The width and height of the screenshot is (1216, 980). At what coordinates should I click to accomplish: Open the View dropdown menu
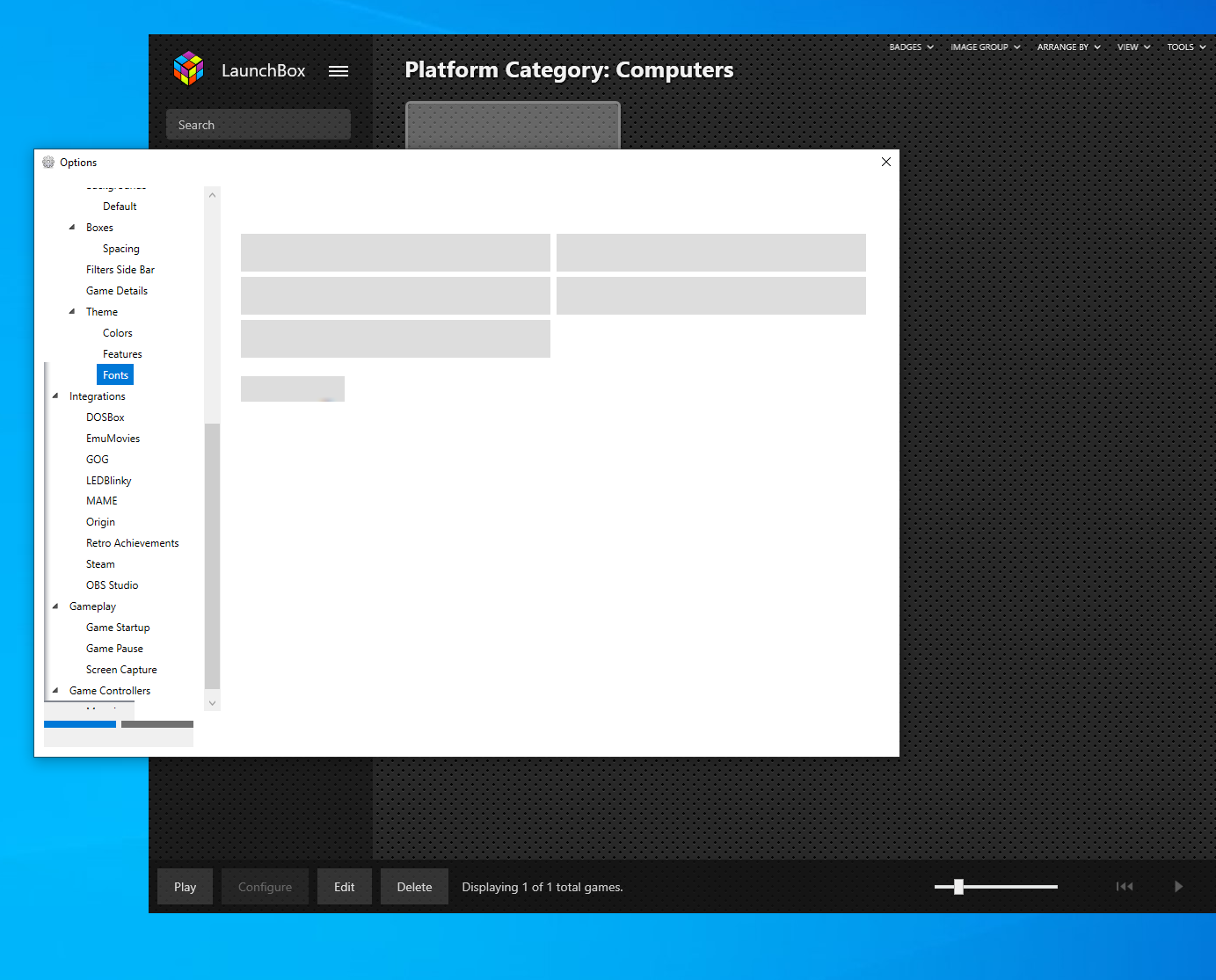point(1134,47)
